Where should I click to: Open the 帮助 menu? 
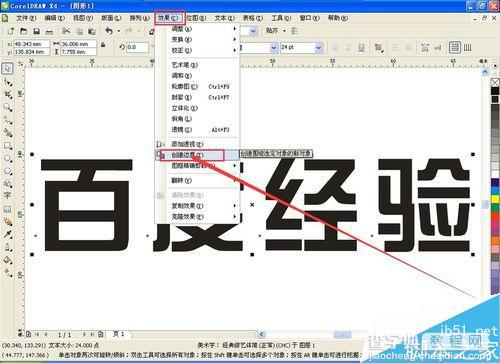(x=338, y=18)
